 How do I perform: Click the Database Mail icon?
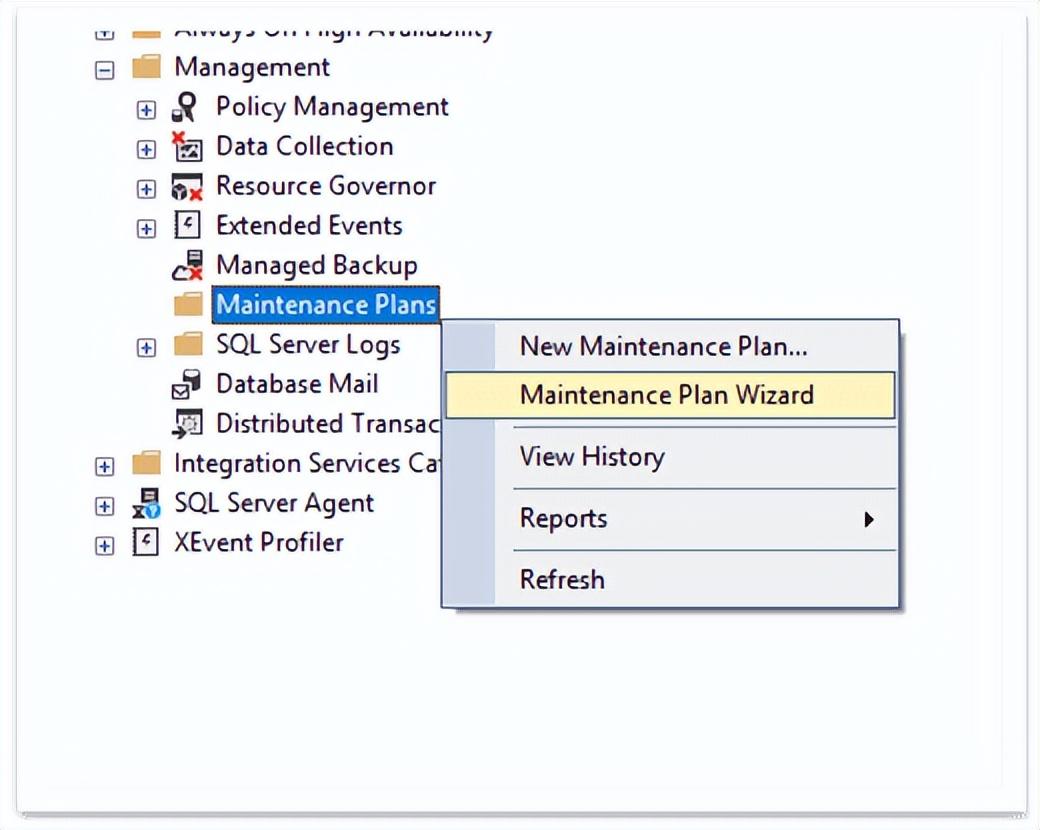point(187,384)
